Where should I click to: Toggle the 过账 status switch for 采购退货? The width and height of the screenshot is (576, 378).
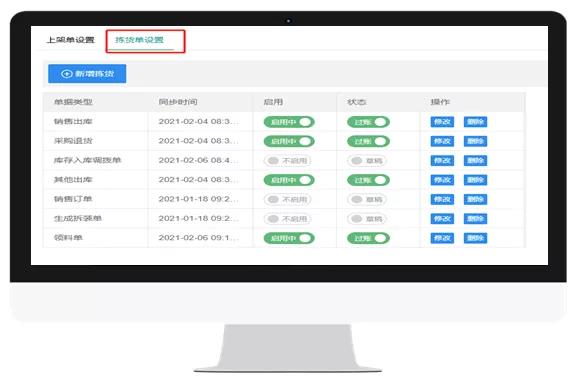click(368, 141)
